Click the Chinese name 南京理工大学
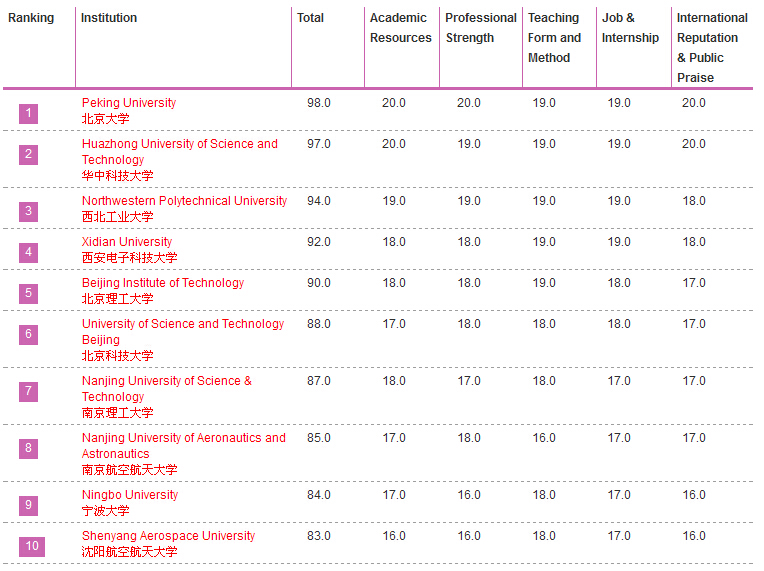This screenshot has height=571, width=764. click(x=117, y=413)
